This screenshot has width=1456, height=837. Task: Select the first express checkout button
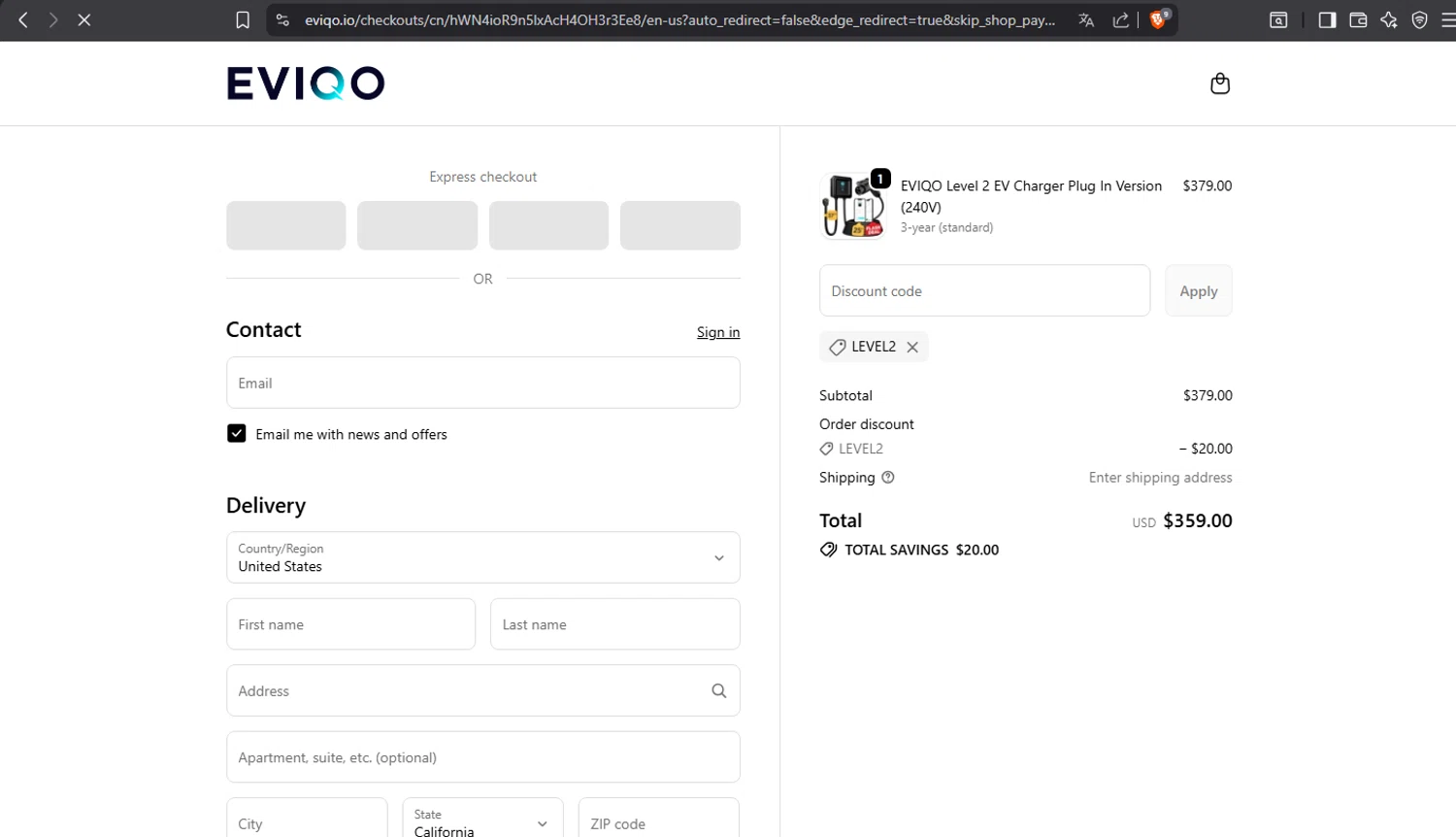tap(286, 225)
